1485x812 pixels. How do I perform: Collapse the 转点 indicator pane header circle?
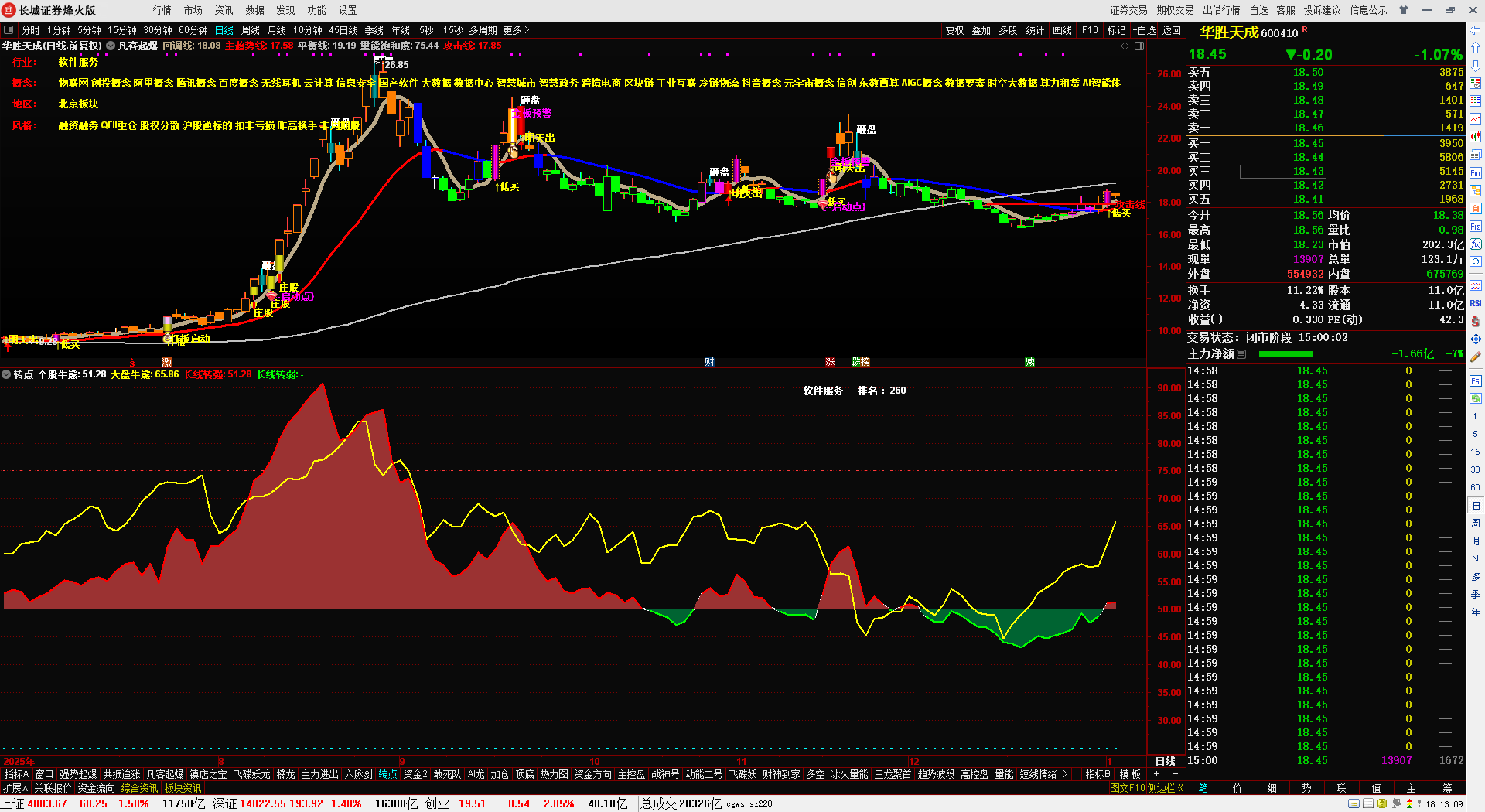click(x=6, y=374)
